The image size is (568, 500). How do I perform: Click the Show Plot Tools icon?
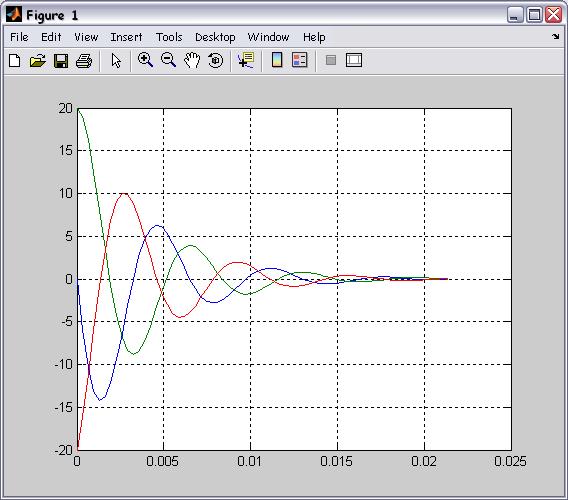(354, 60)
